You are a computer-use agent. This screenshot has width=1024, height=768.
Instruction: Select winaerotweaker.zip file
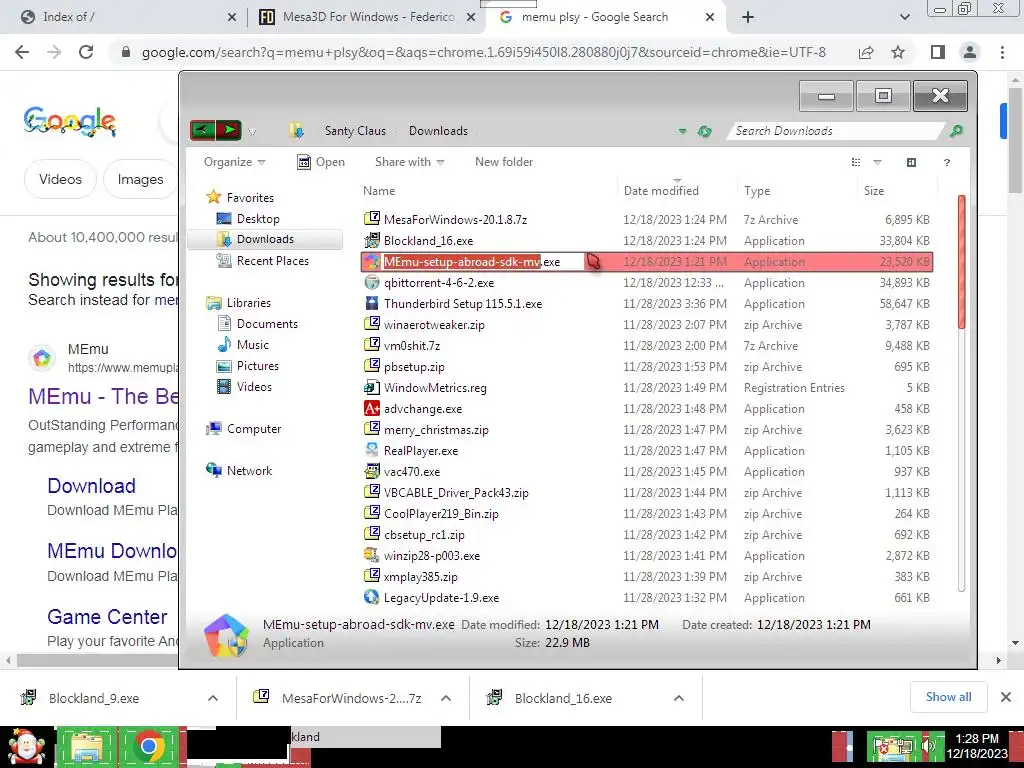click(x=434, y=325)
